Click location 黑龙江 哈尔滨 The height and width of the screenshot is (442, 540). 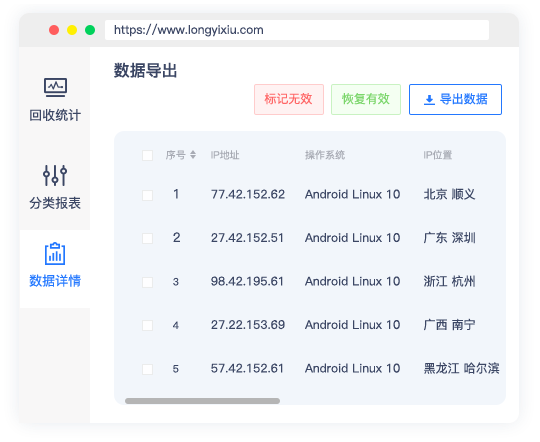coord(461,368)
